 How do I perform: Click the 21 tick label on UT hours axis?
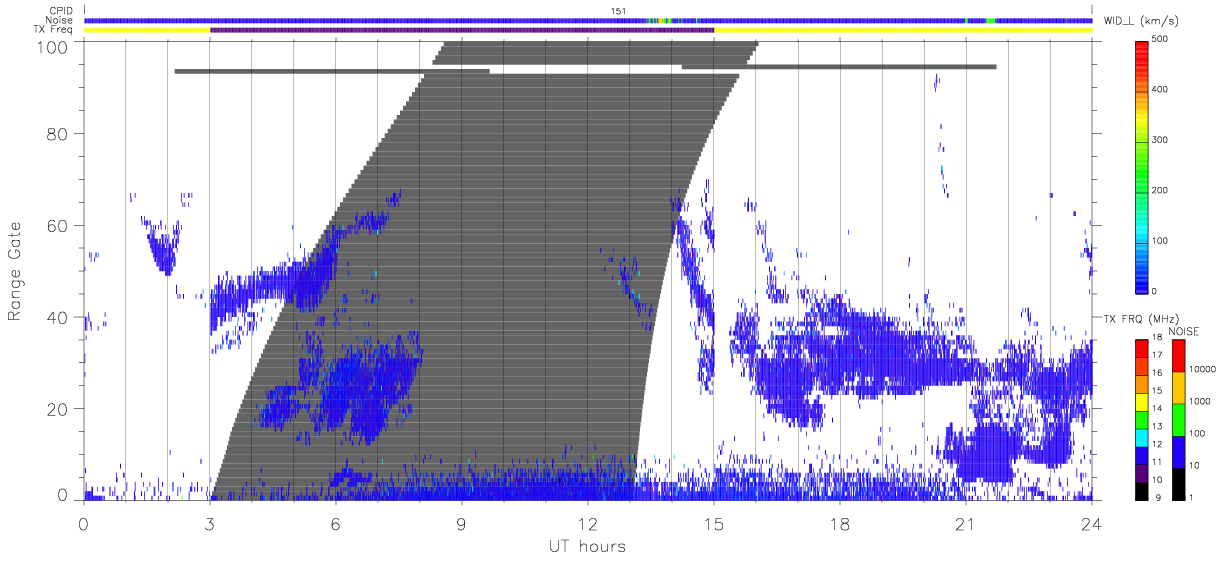click(x=965, y=524)
